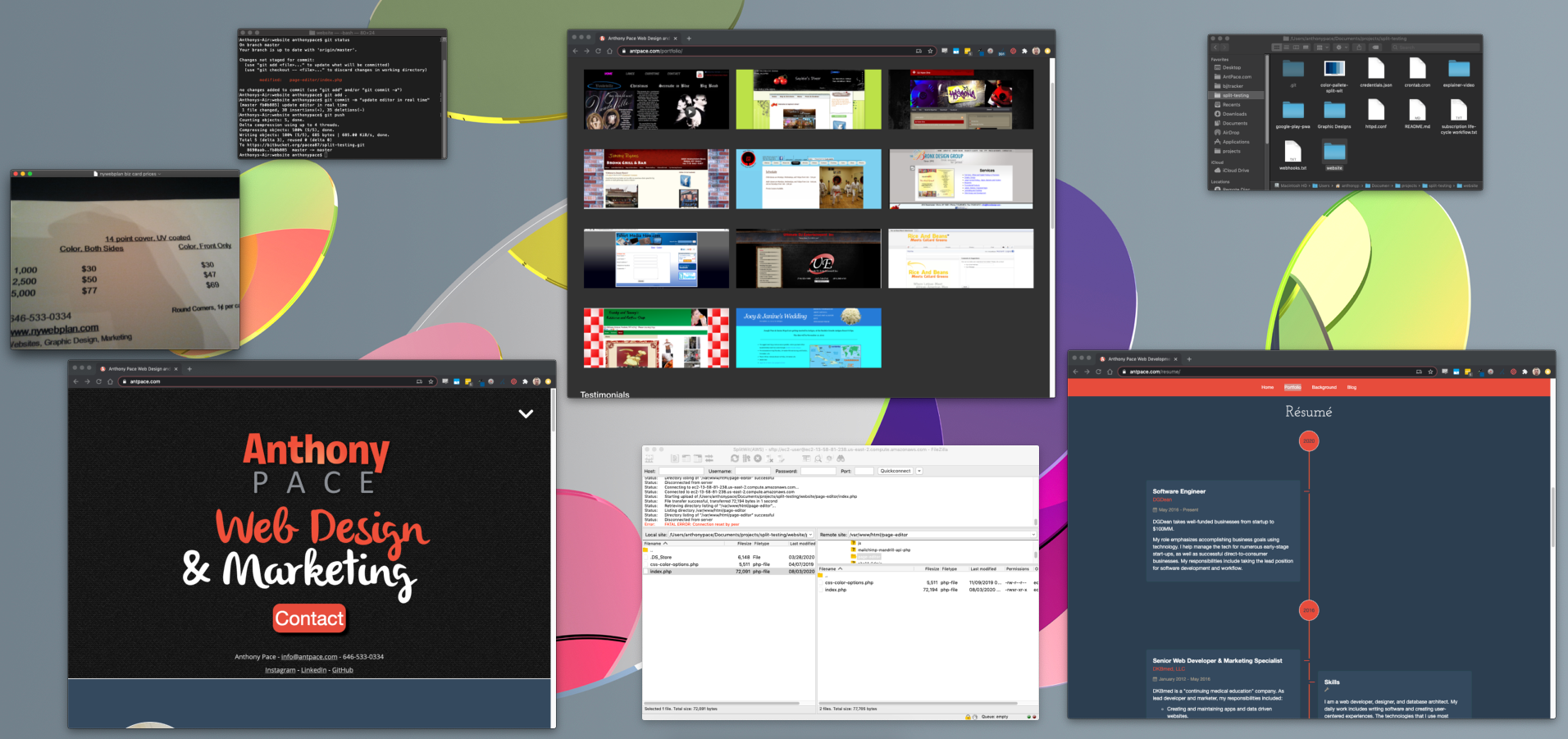
Task: Open the Finder action gear menu
Action: click(1341, 48)
